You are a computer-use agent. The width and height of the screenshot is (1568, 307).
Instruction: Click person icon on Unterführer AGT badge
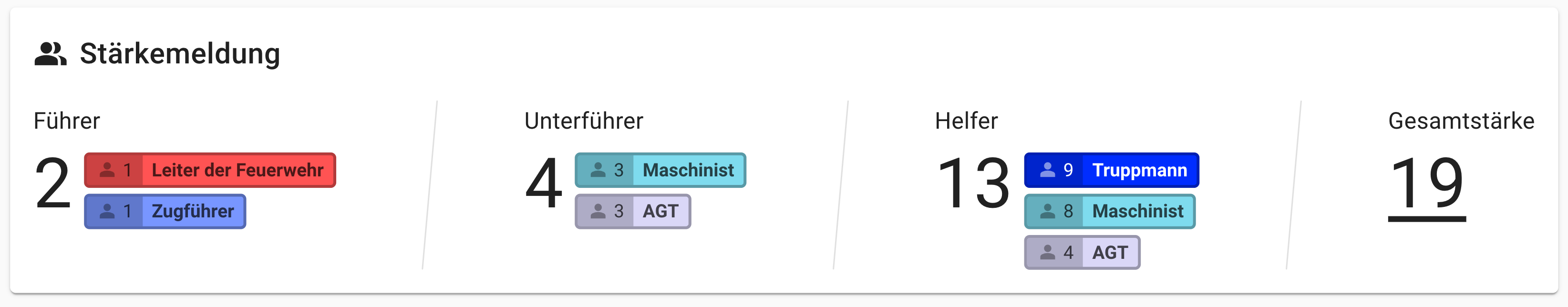(598, 212)
